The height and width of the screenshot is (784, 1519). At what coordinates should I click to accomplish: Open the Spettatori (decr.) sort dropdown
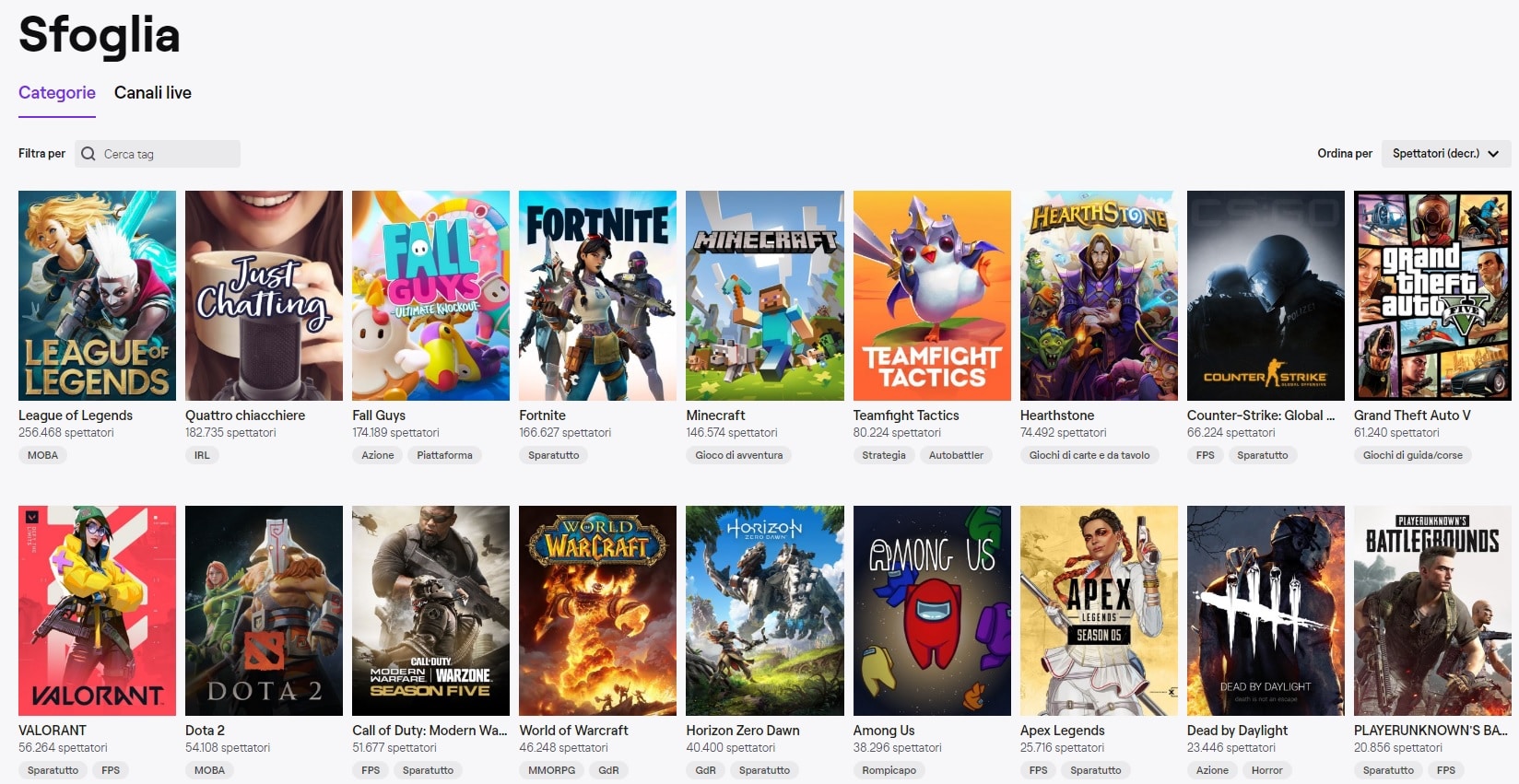click(x=1445, y=154)
